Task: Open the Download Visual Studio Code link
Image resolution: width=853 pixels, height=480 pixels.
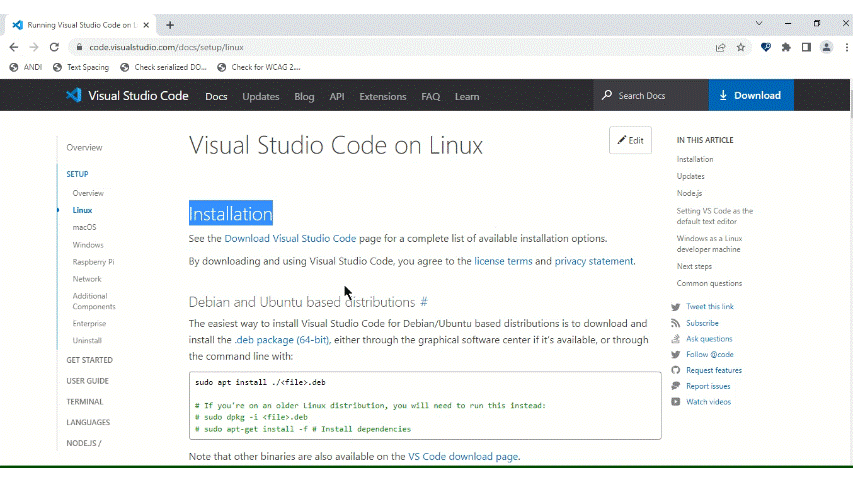Action: pyautogui.click(x=290, y=238)
